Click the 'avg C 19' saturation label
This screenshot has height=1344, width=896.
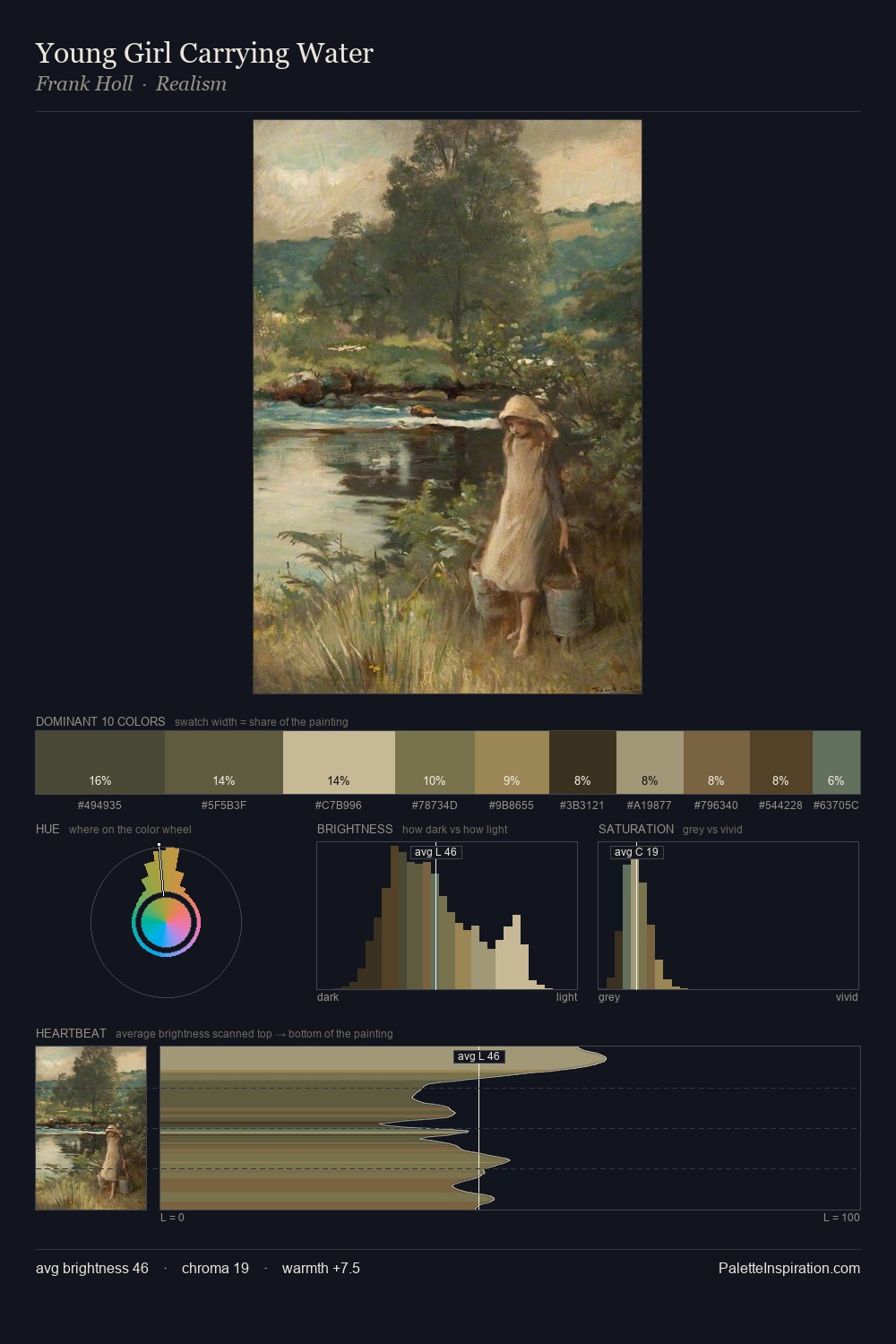coord(636,852)
